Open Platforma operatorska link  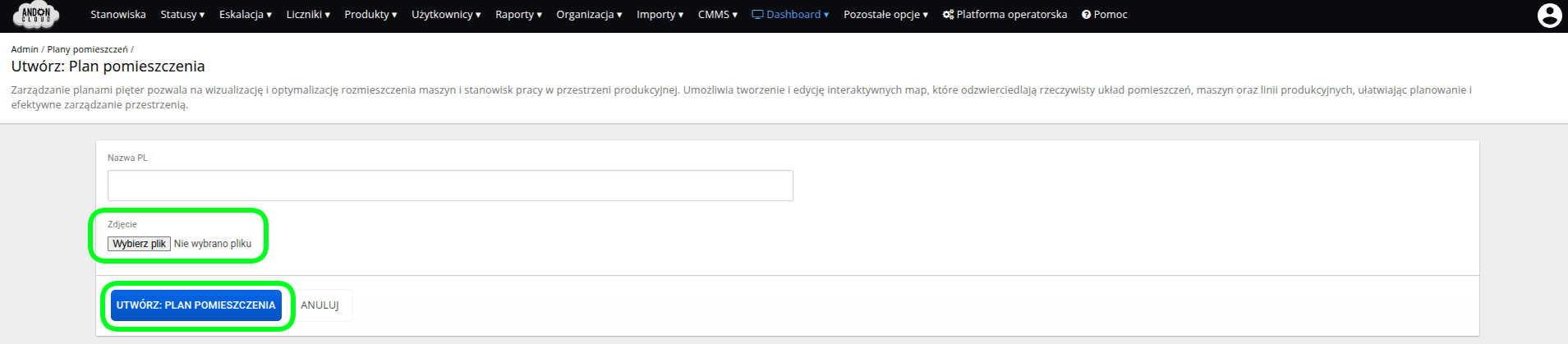point(1005,15)
